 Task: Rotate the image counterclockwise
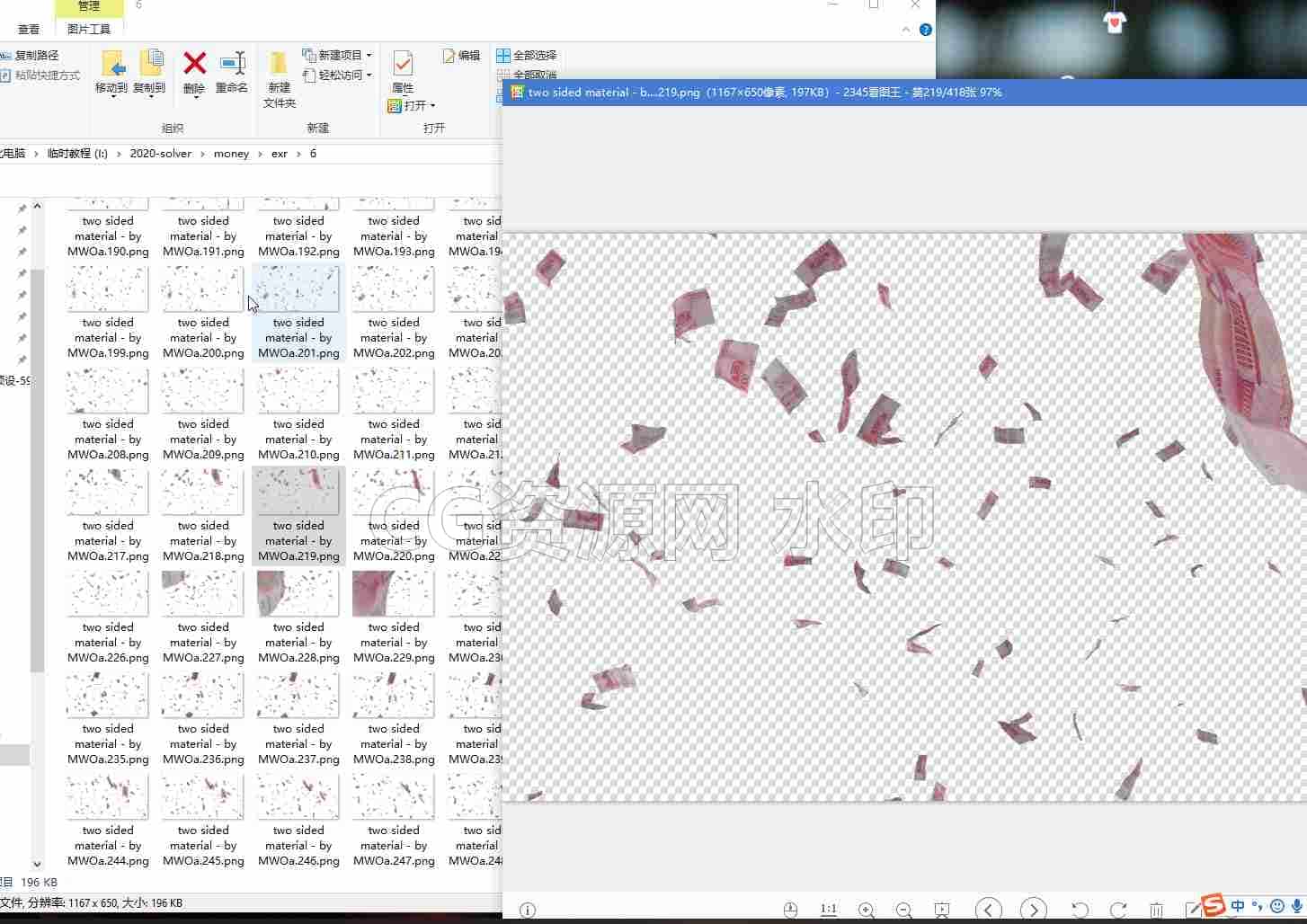click(x=1080, y=910)
